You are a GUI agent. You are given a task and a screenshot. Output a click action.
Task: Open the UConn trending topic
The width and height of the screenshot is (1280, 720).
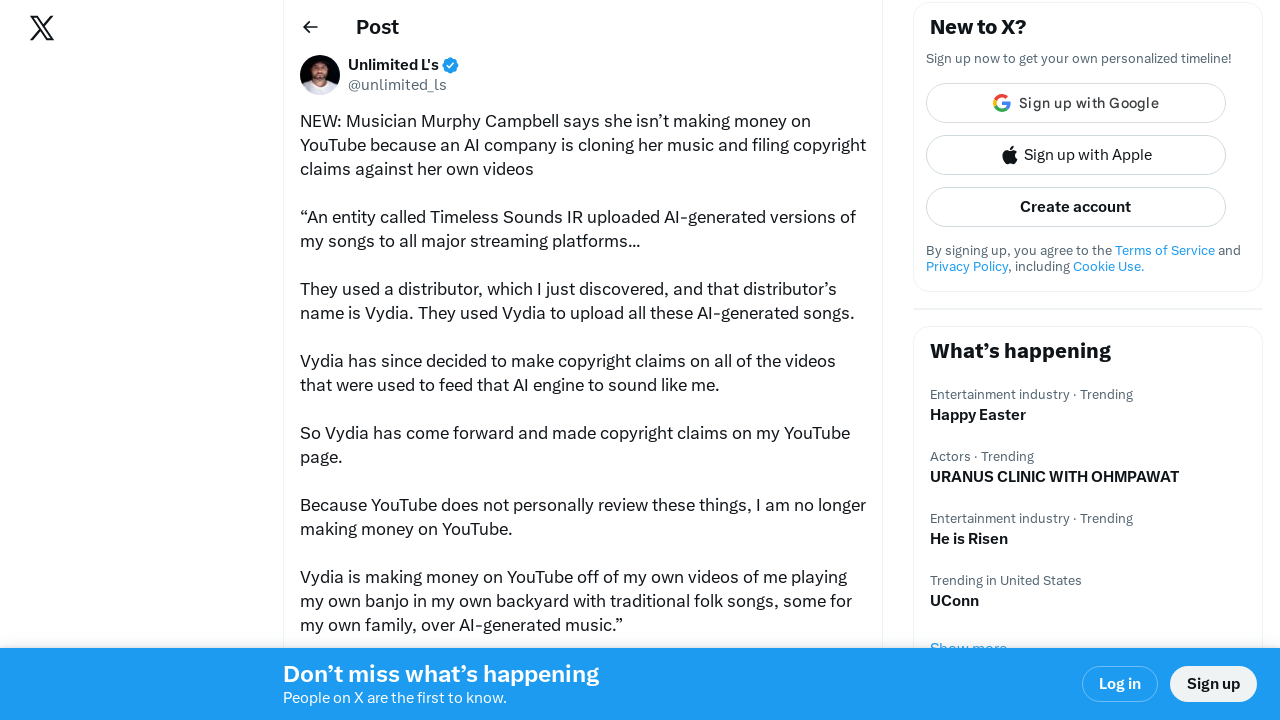click(x=954, y=601)
